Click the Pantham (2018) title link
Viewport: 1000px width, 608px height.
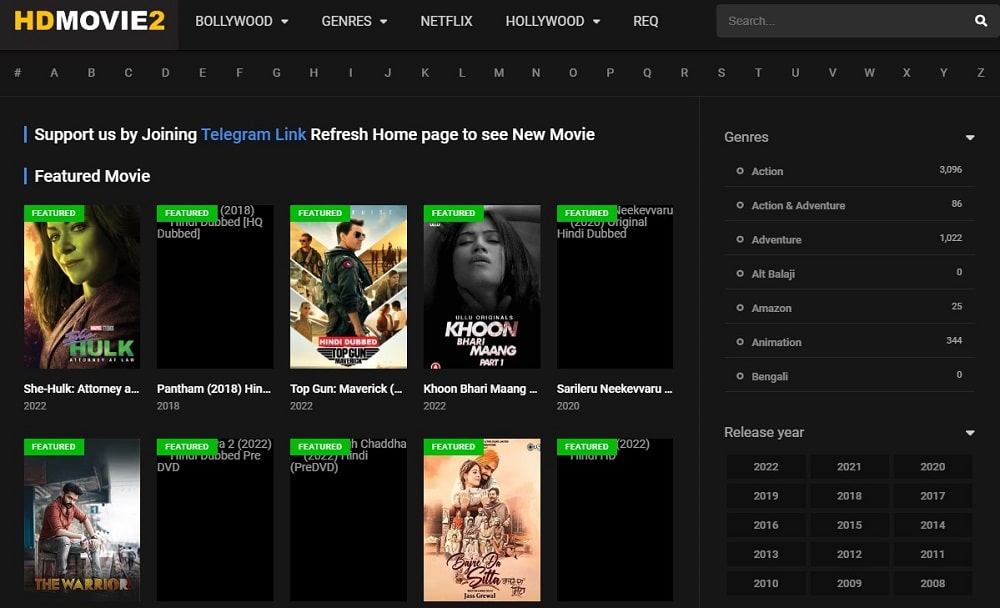coord(214,389)
